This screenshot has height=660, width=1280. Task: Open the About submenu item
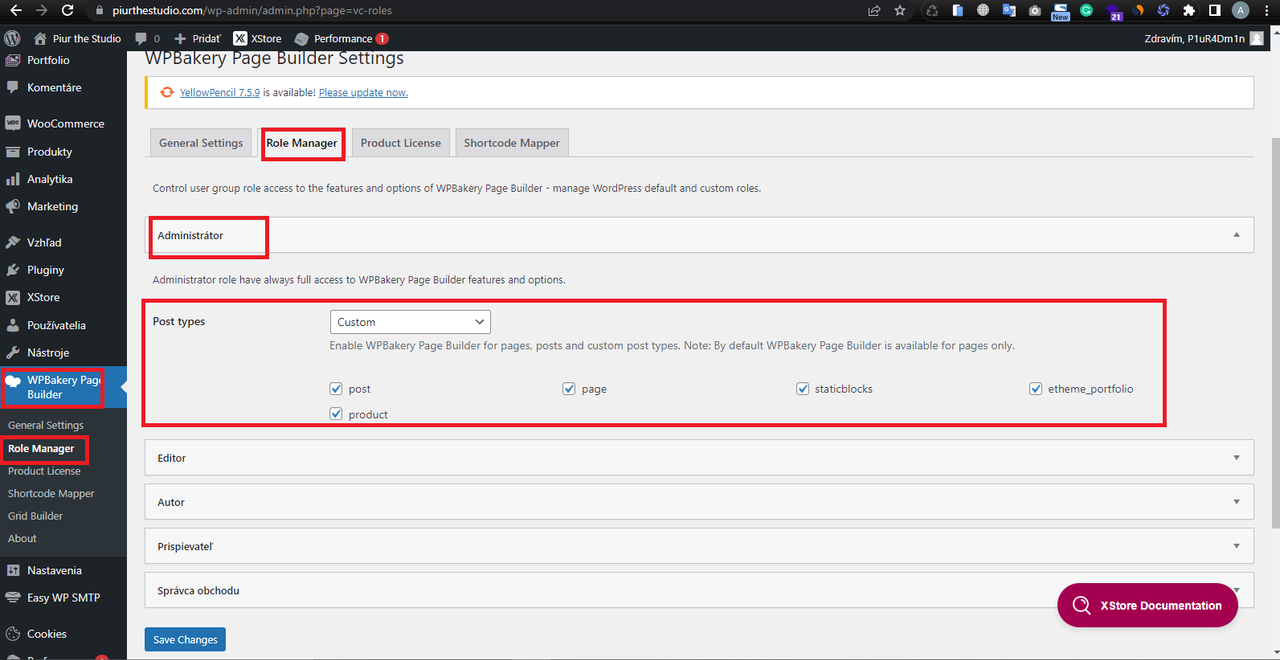[22, 538]
